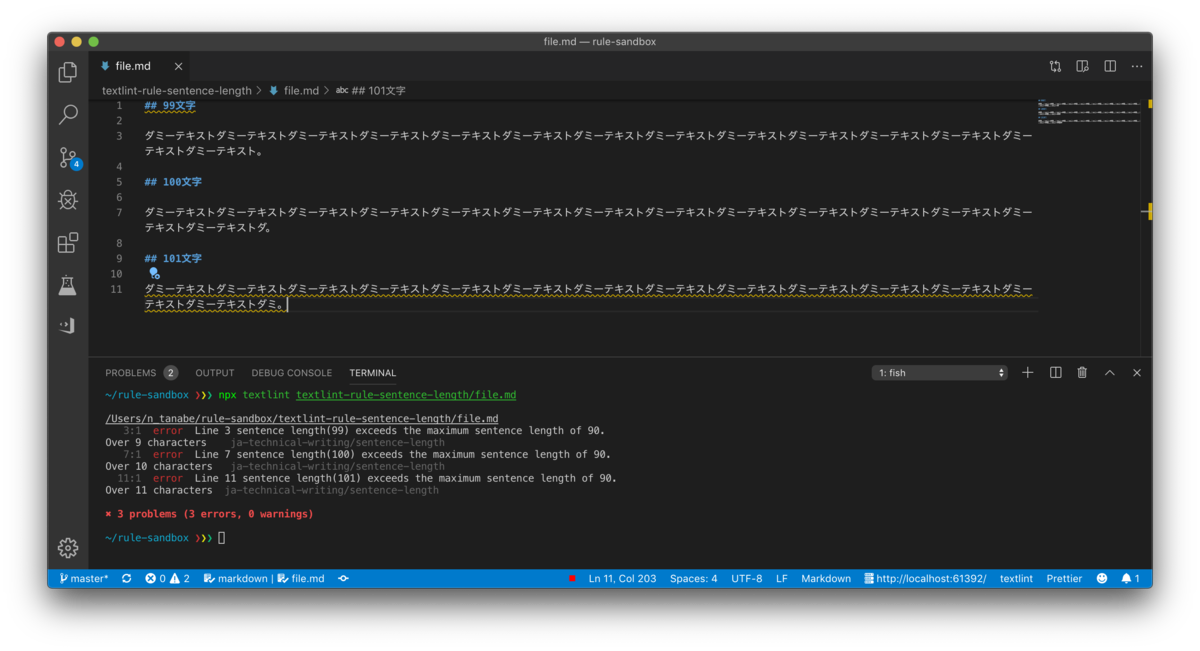Switch to the DEBUG CONSOLE tab
This screenshot has width=1200, height=651.
292,373
